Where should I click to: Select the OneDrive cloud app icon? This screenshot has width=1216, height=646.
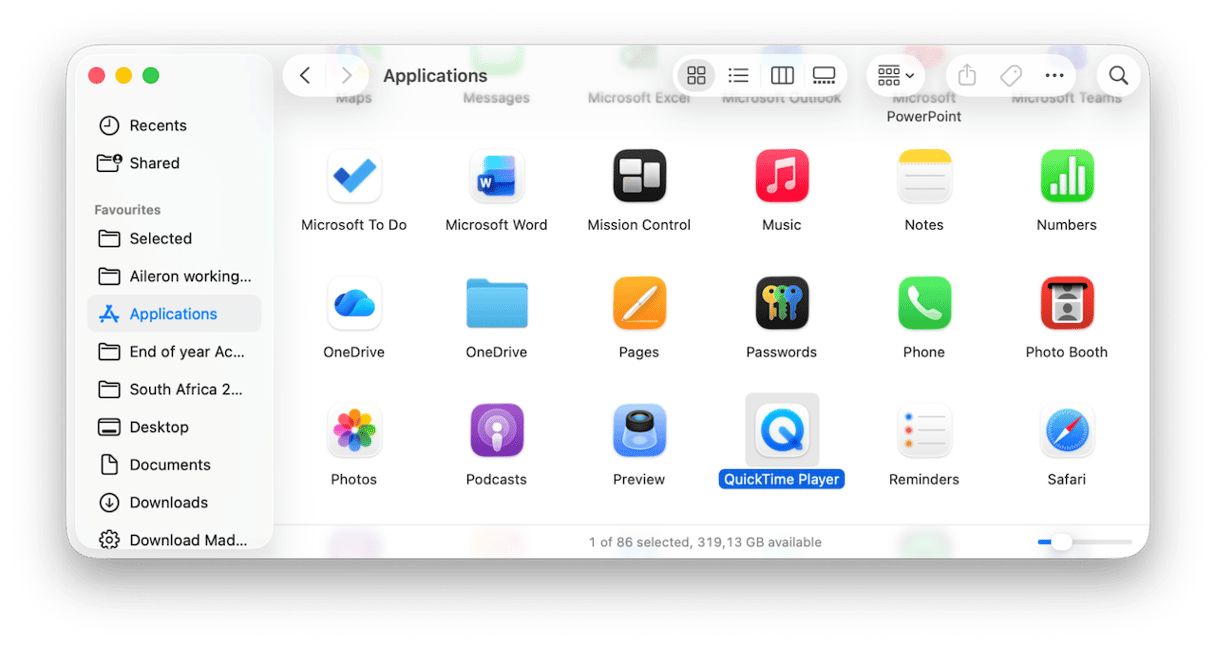tap(354, 304)
